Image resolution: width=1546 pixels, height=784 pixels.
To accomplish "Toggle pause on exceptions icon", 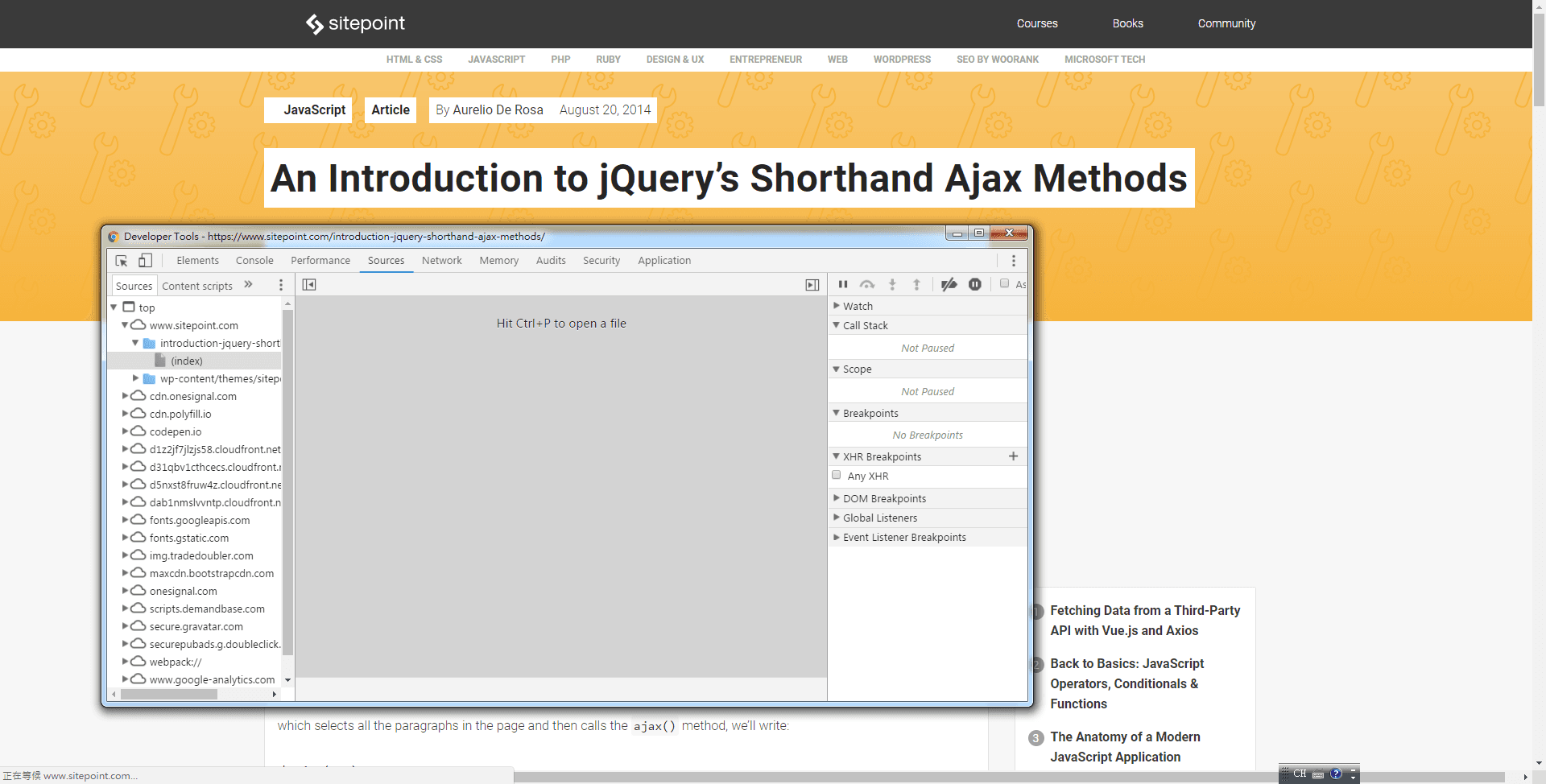I will [x=975, y=284].
